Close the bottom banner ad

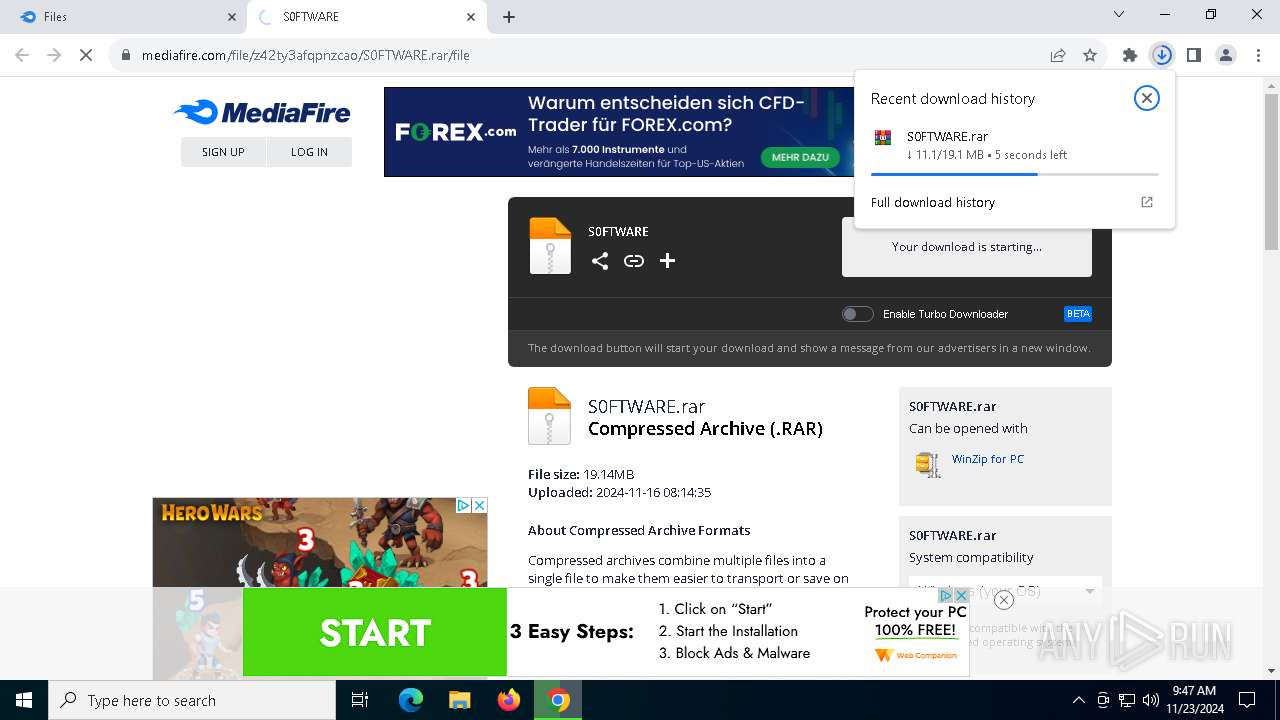tap(1004, 600)
